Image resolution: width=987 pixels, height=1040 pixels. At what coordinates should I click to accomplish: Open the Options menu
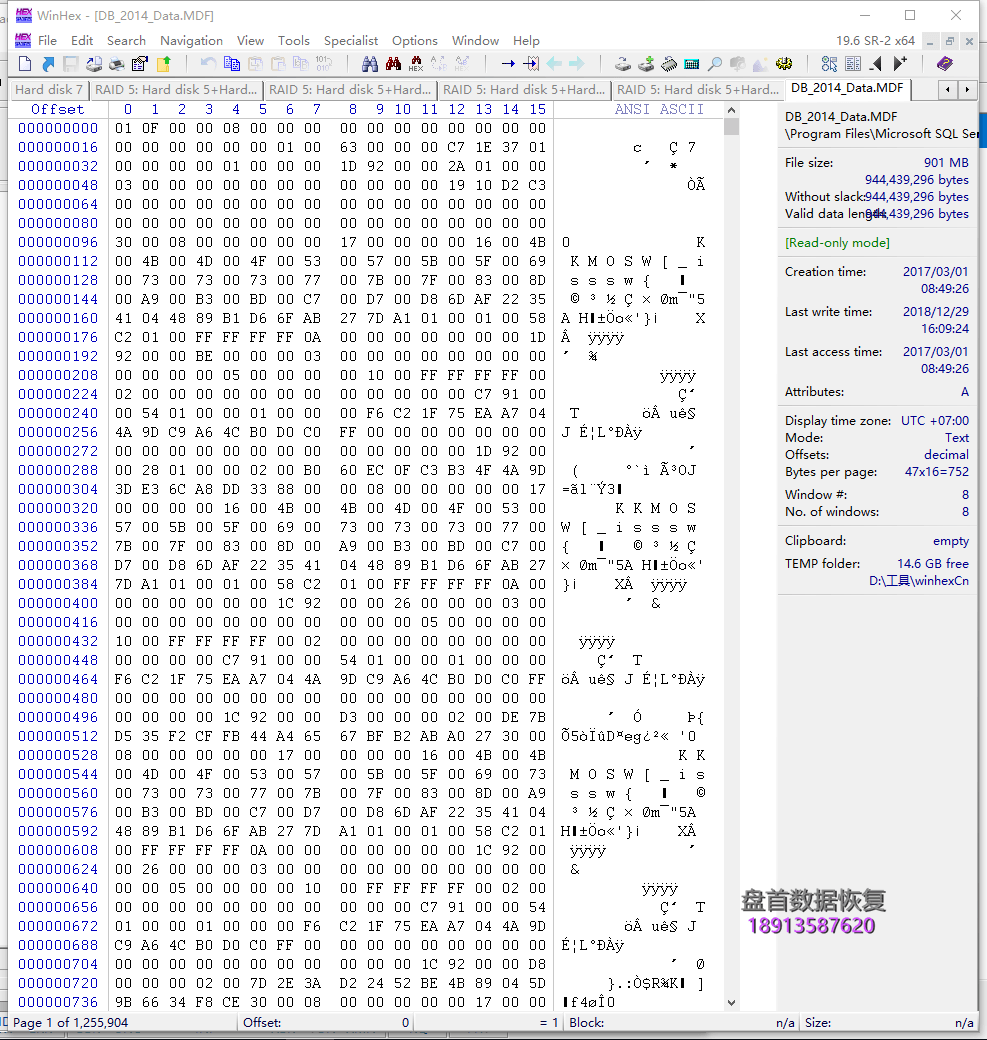coord(415,40)
